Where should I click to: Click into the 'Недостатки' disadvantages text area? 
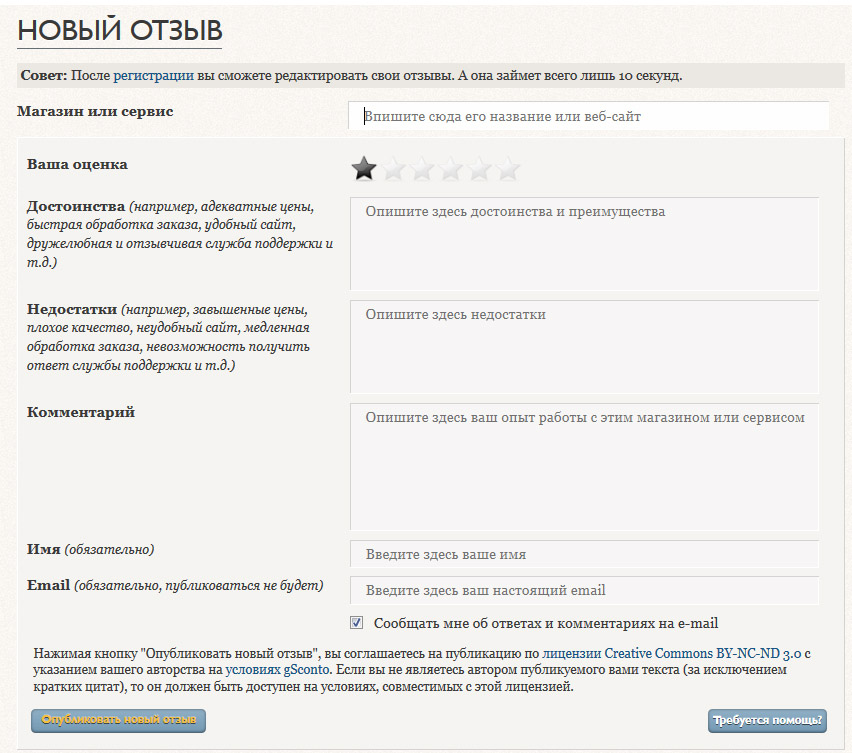tap(584, 347)
